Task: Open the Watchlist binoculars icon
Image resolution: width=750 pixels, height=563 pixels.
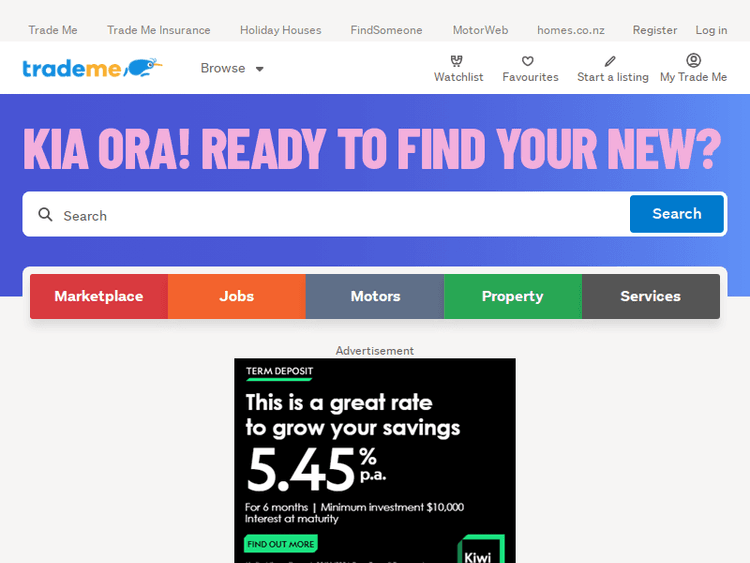Action: point(457,61)
